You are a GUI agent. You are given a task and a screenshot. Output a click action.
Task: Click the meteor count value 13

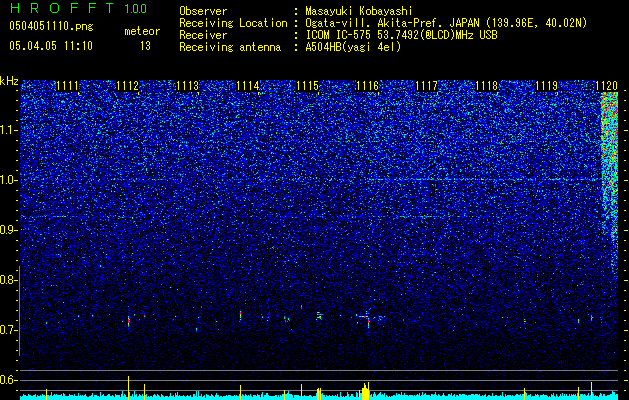coord(145,46)
